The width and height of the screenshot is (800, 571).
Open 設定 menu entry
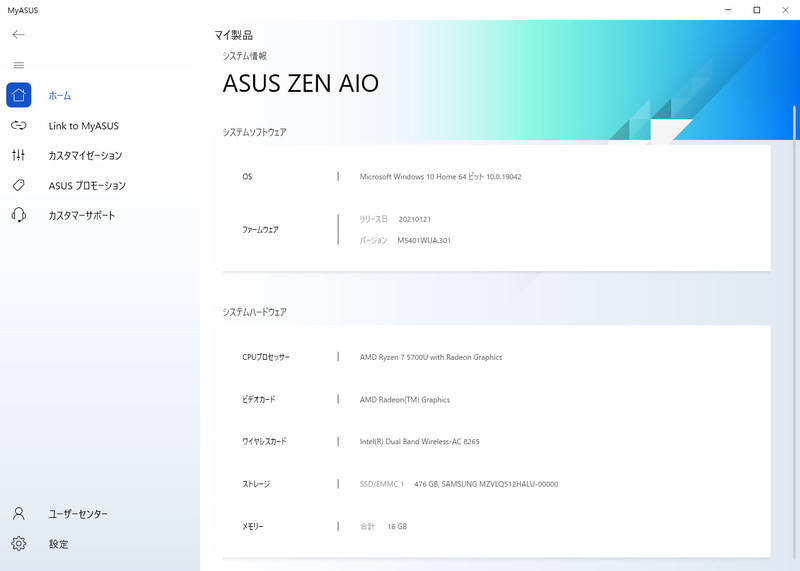pyautogui.click(x=59, y=544)
